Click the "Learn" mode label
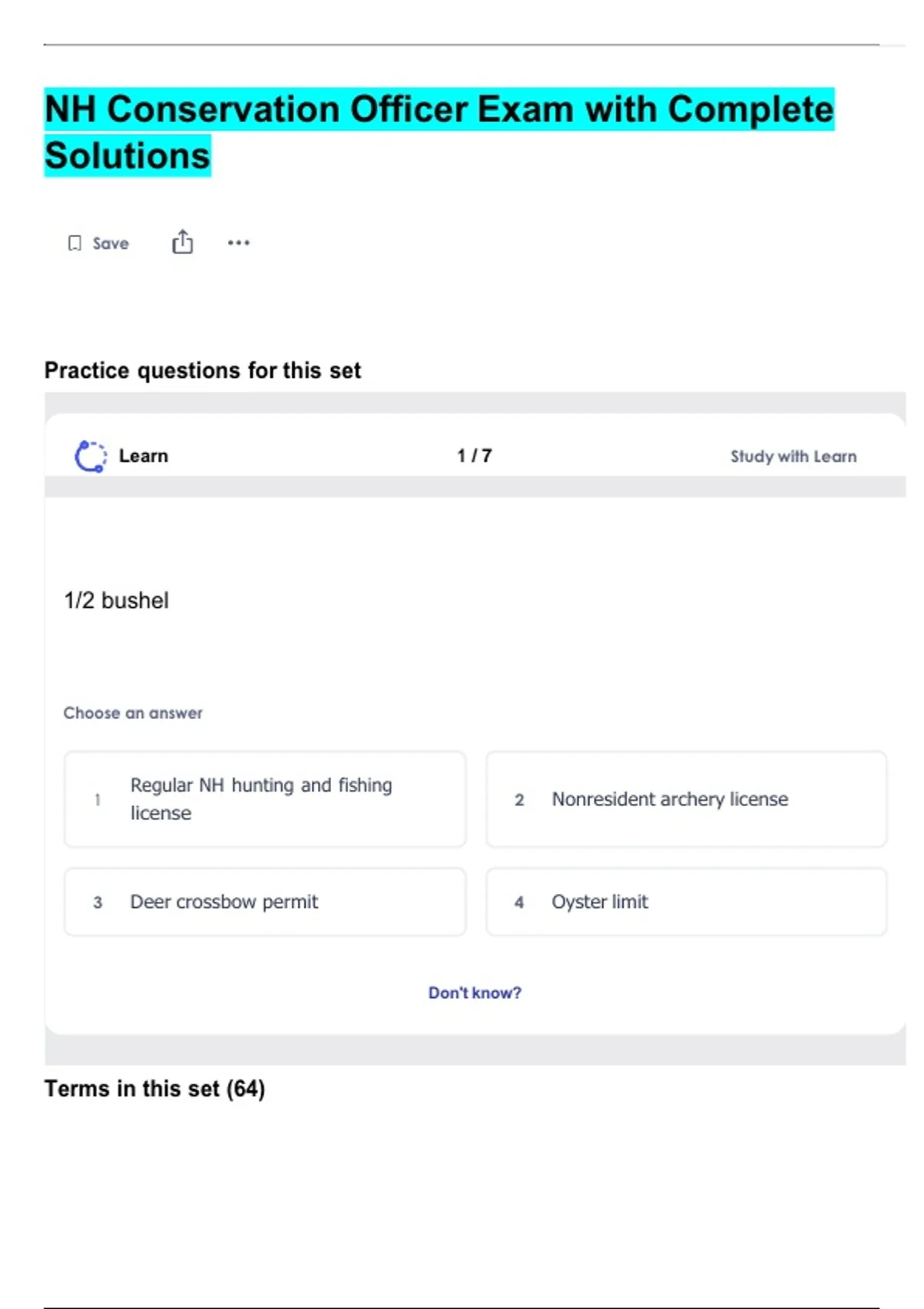 143,456
